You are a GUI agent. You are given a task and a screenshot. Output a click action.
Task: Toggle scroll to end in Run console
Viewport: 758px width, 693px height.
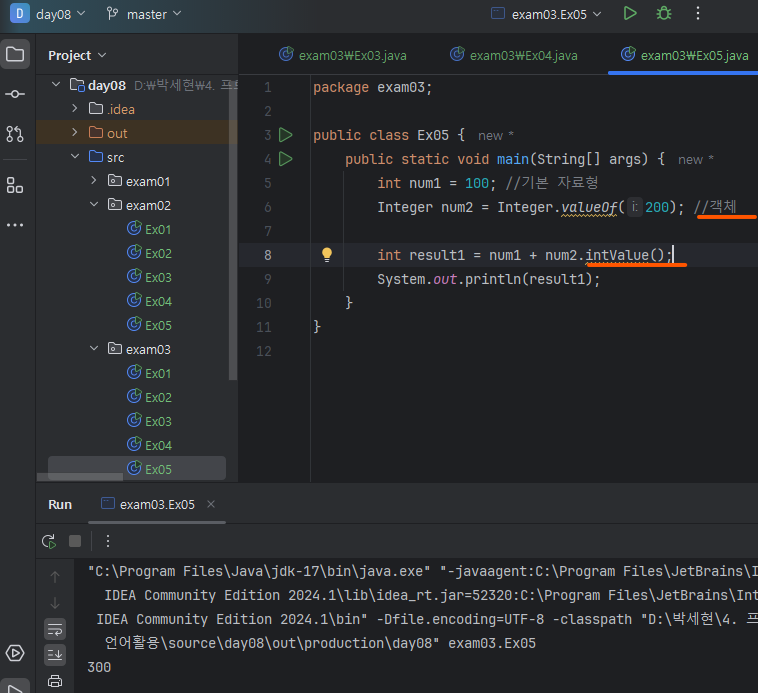(x=55, y=655)
